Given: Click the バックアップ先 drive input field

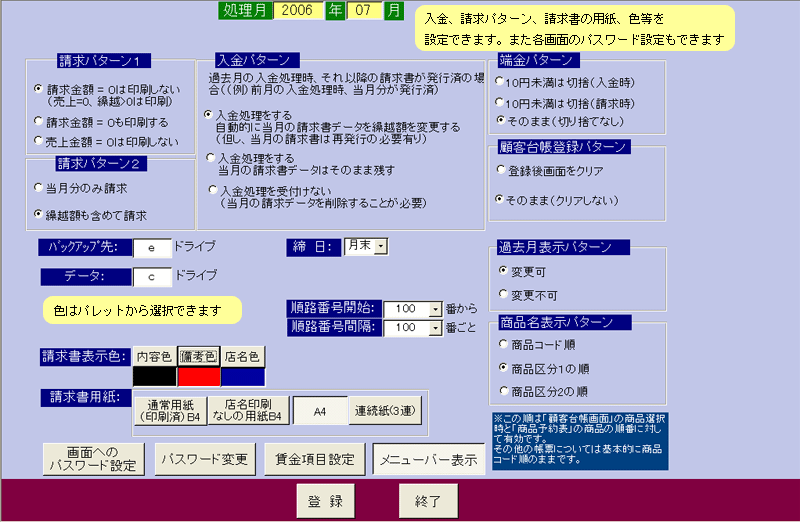Looking at the screenshot, I should point(152,248).
